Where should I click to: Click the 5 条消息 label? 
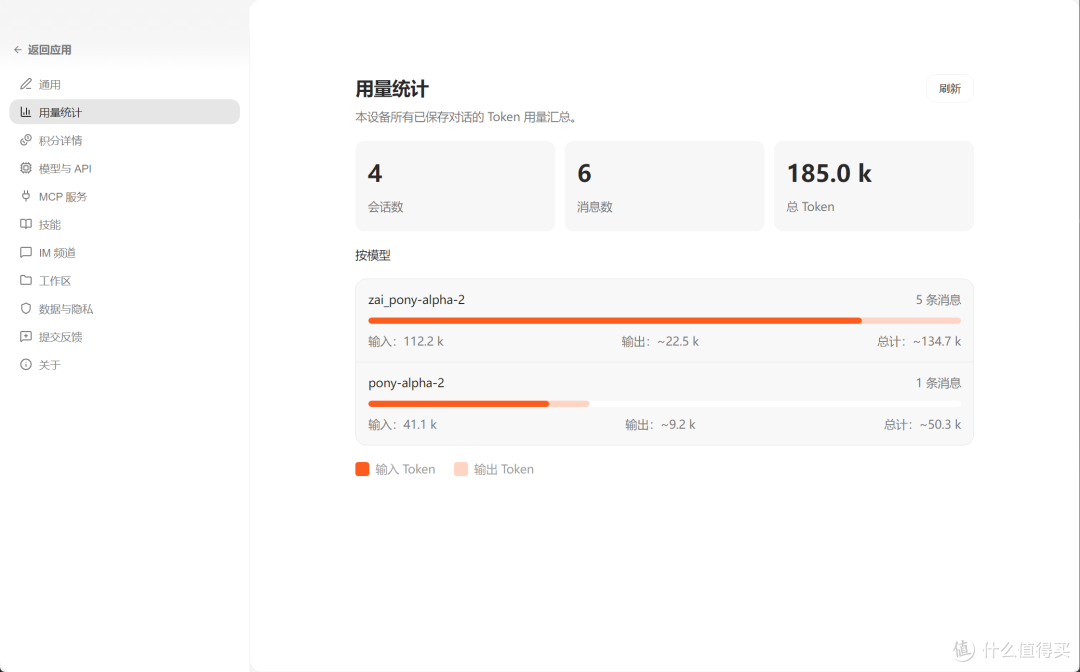pos(938,300)
